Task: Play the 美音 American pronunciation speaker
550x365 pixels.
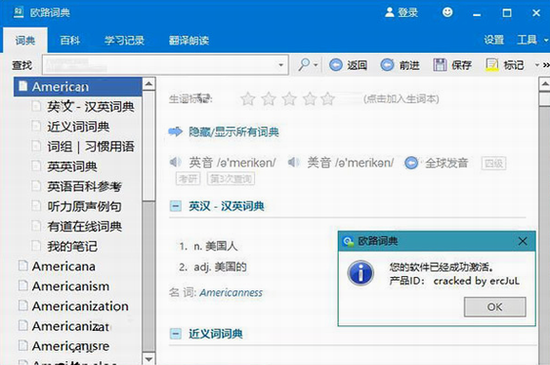Action: [294, 162]
